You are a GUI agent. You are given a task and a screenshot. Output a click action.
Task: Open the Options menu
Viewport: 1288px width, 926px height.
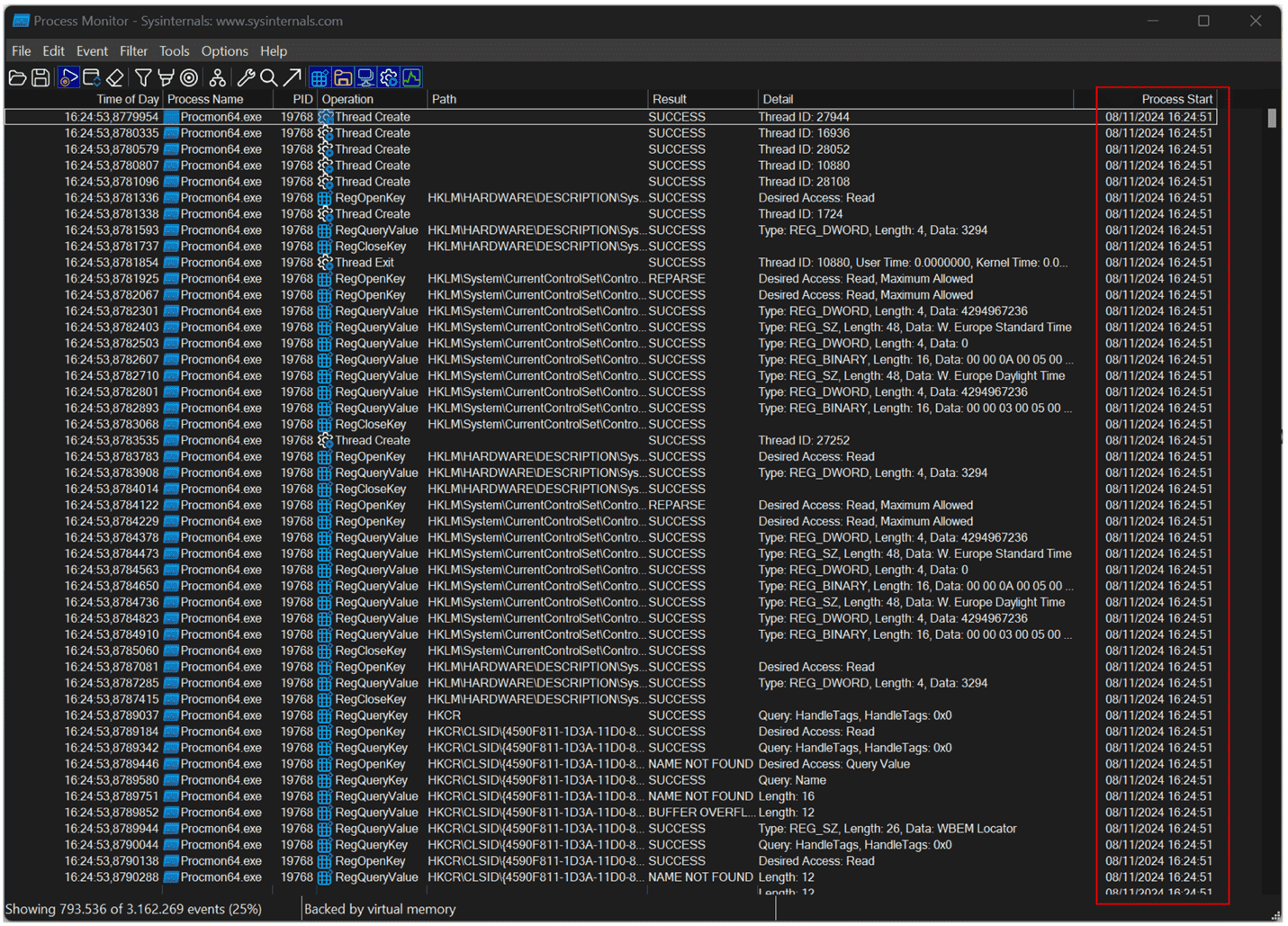224,51
